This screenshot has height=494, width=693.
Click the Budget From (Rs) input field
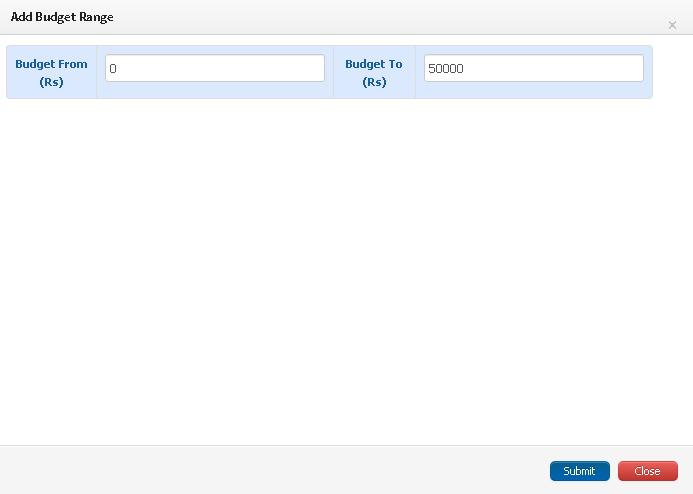[215, 68]
